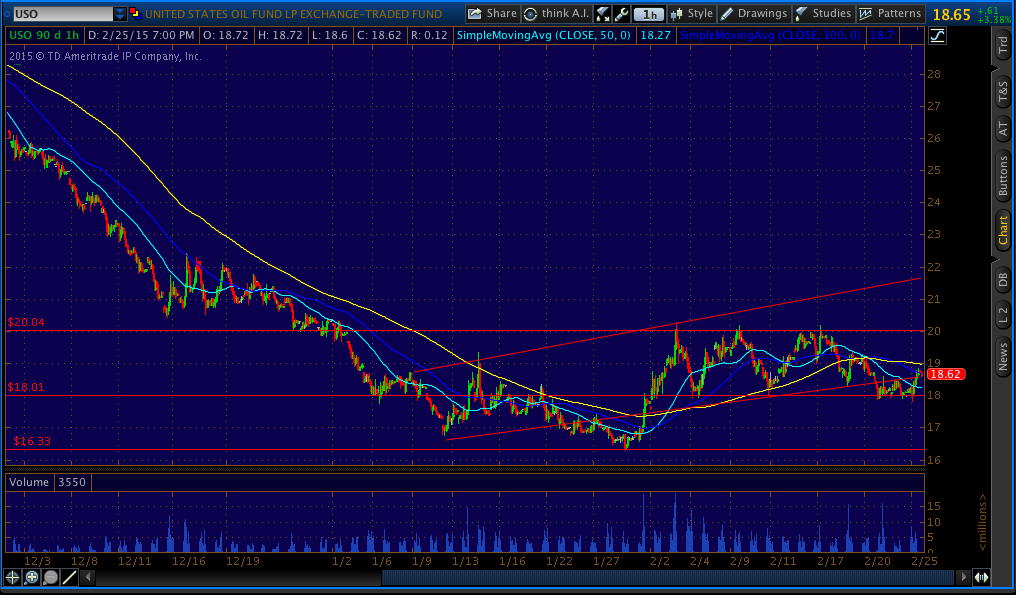Click SimpleMovingAvg (CLOSE, 100, 0) study label
The image size is (1016, 595).
(770, 35)
